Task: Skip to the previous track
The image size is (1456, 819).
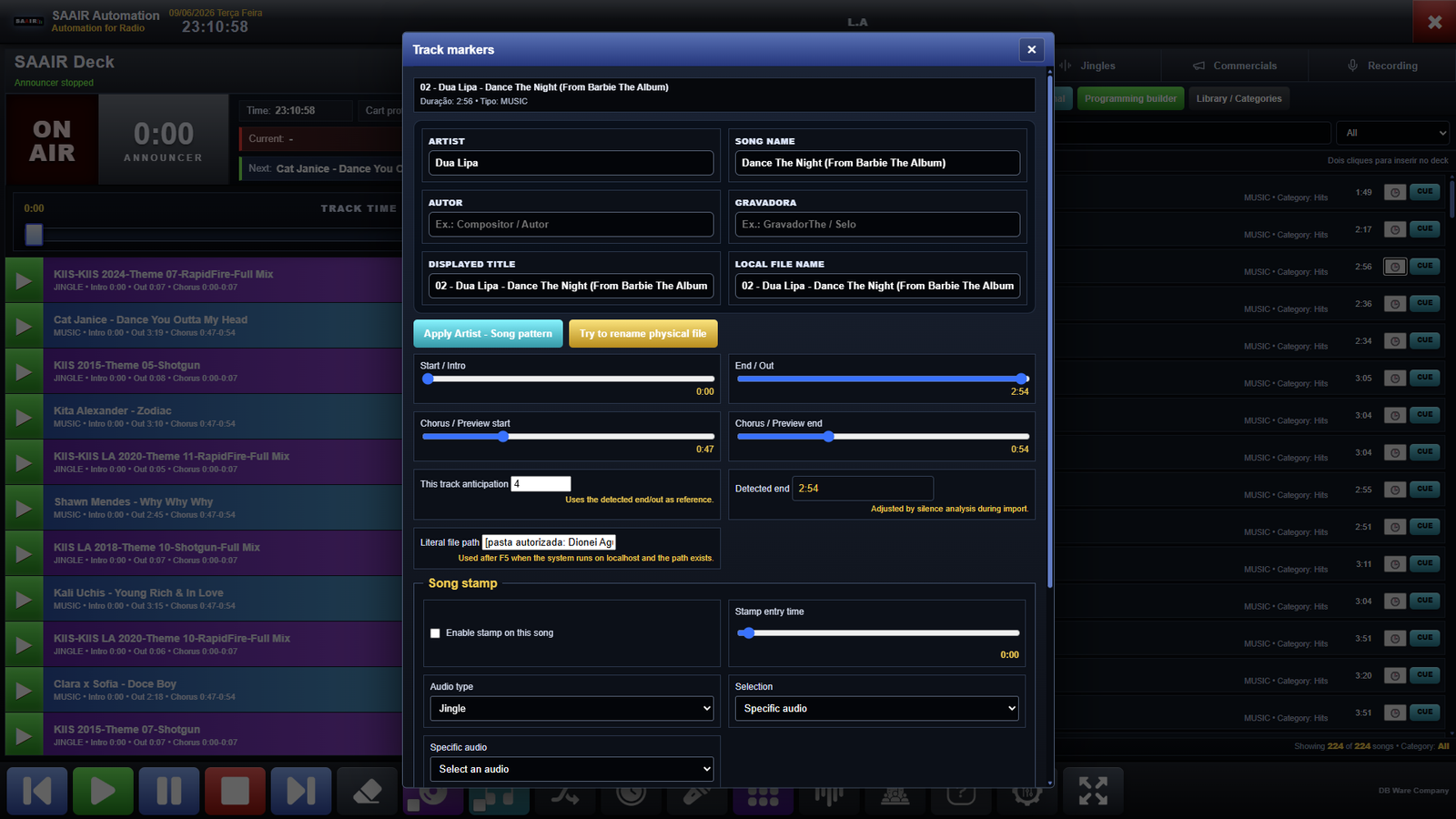Action: (x=37, y=791)
